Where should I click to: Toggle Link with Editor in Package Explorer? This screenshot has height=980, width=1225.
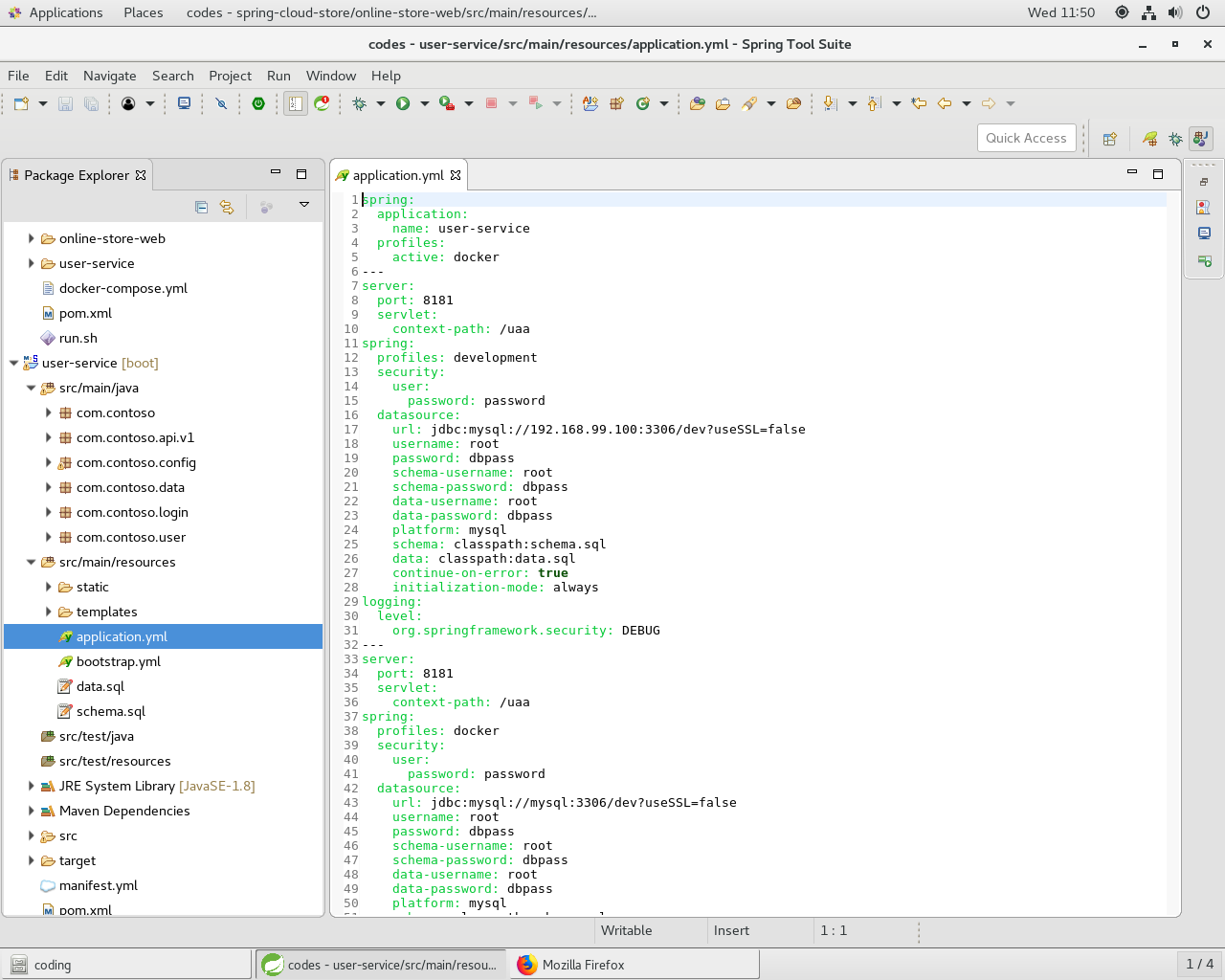[227, 207]
